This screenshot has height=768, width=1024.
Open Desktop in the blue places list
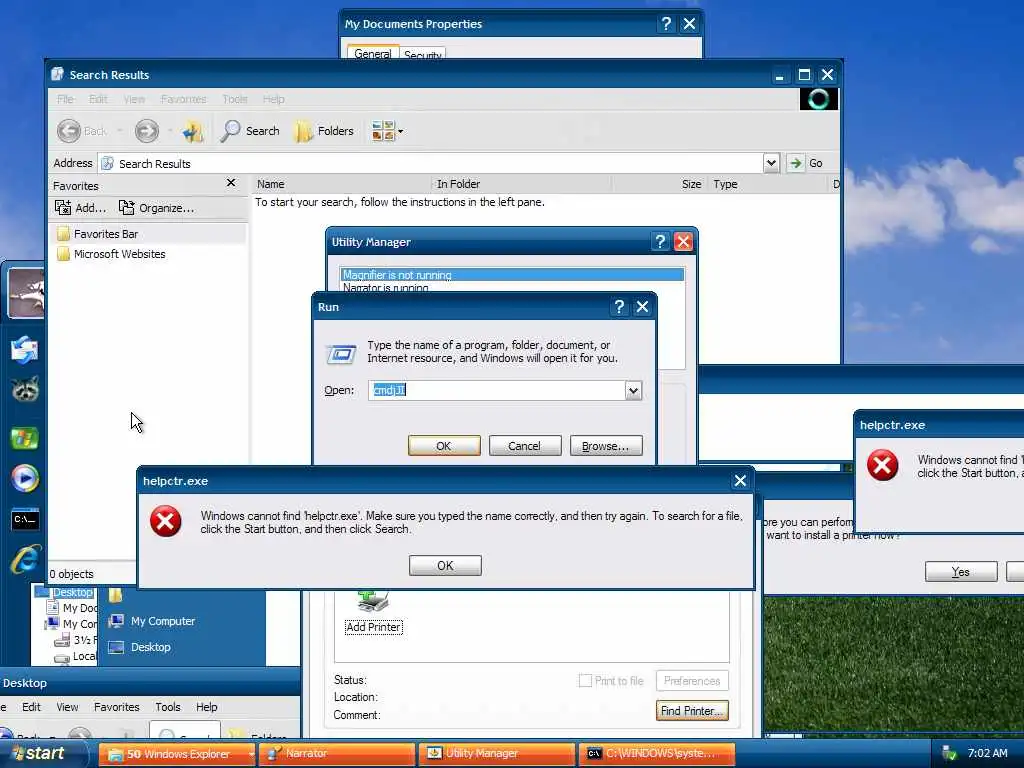click(x=140, y=647)
